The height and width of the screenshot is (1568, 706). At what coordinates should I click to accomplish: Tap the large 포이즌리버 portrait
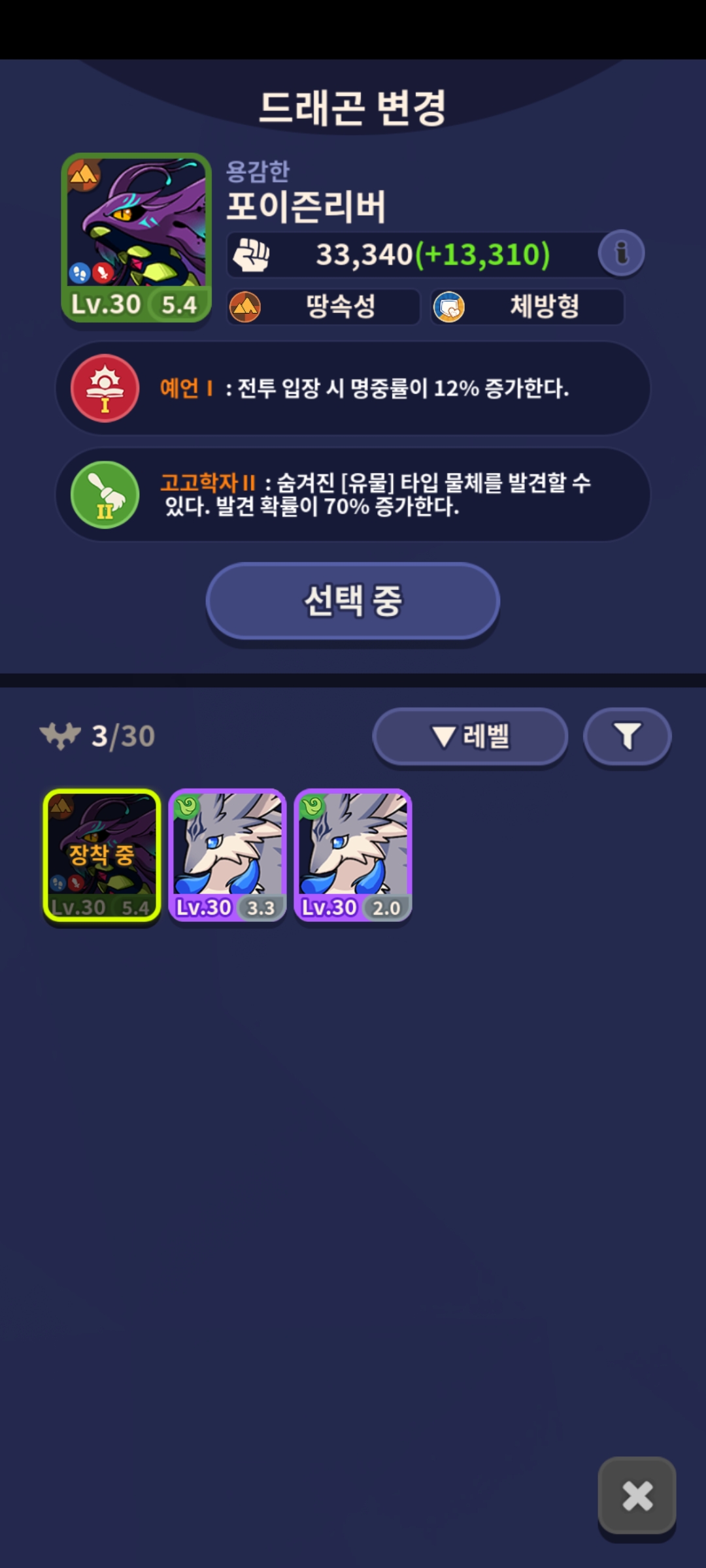tap(137, 238)
